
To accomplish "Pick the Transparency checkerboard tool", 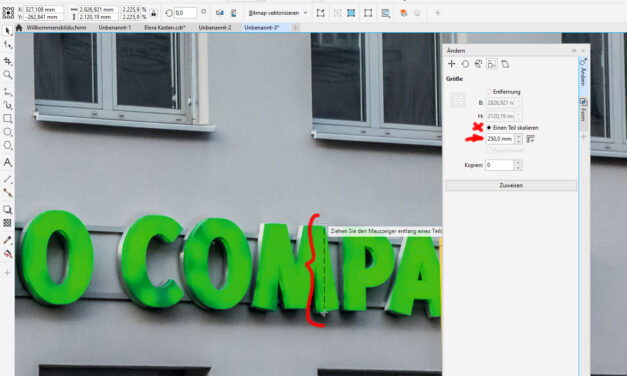I will point(8,223).
